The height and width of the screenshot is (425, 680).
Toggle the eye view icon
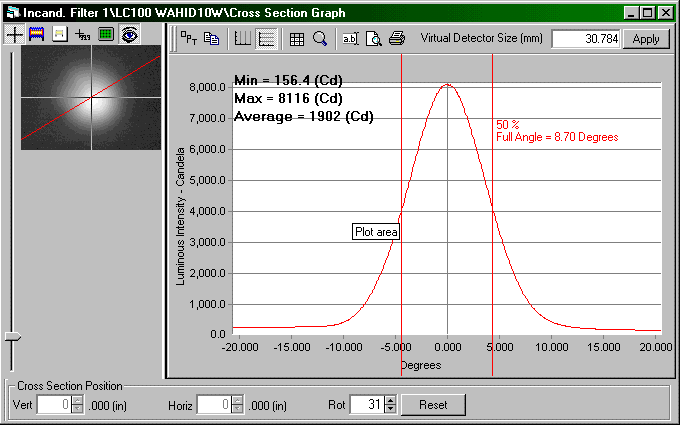click(x=129, y=34)
